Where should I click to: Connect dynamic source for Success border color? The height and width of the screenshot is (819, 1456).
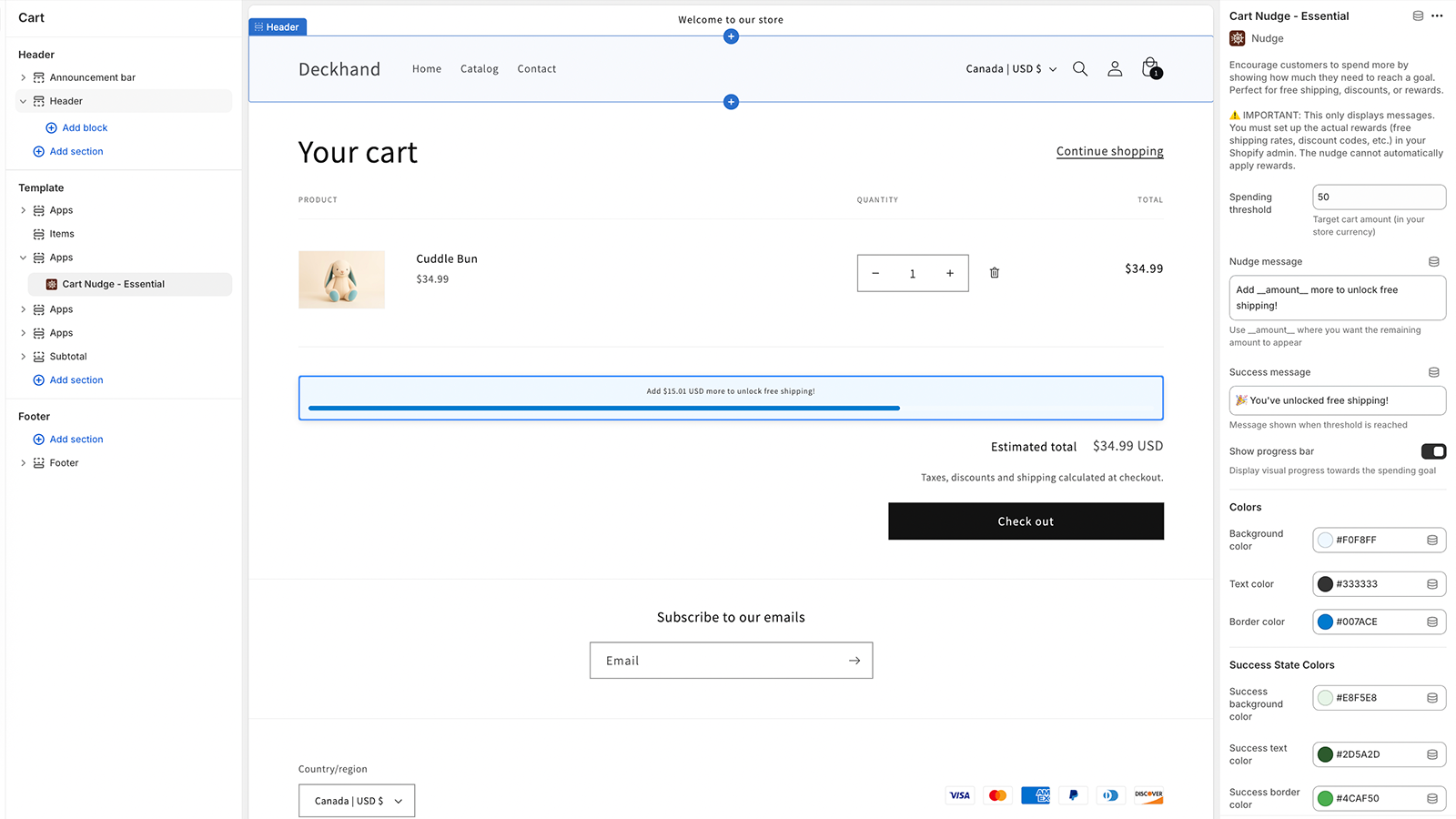pos(1432,799)
